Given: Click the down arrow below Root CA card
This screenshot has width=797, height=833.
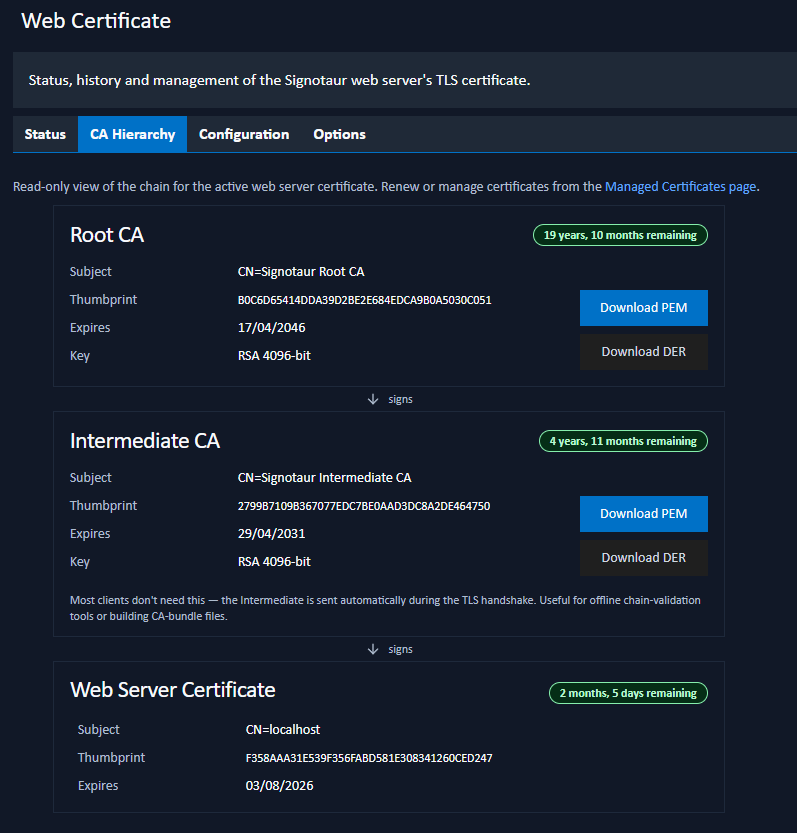Looking at the screenshot, I should point(373,399).
